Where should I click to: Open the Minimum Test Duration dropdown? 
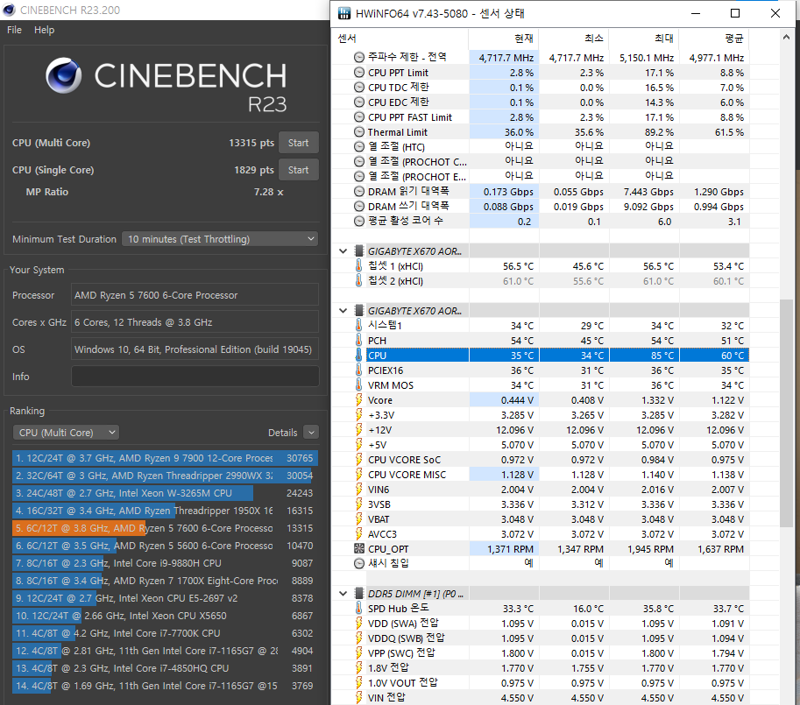[220, 239]
